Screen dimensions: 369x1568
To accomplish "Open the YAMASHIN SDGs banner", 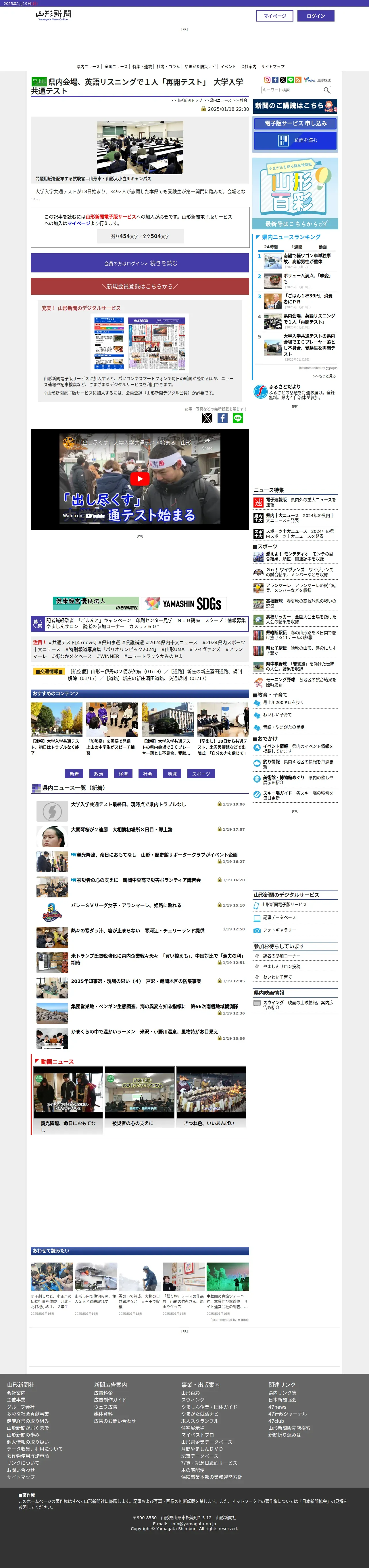I will point(184,603).
